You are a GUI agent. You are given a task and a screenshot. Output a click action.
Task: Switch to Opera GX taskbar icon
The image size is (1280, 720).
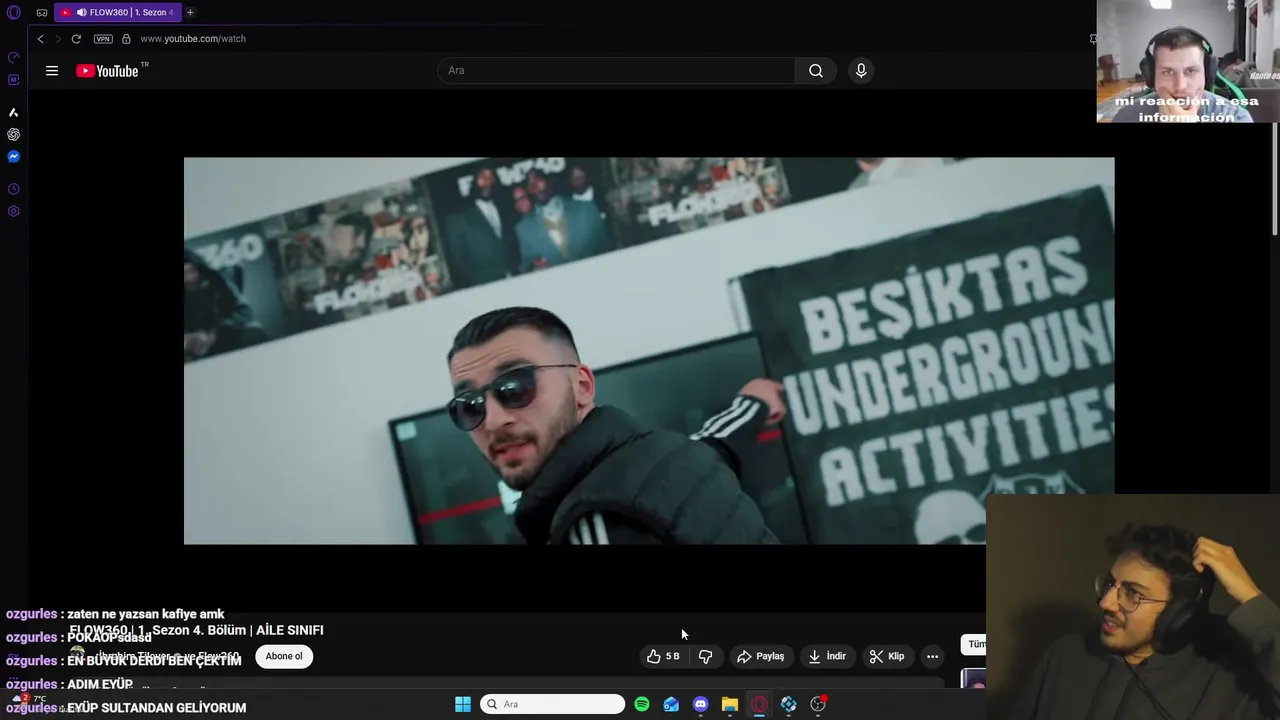[759, 704]
